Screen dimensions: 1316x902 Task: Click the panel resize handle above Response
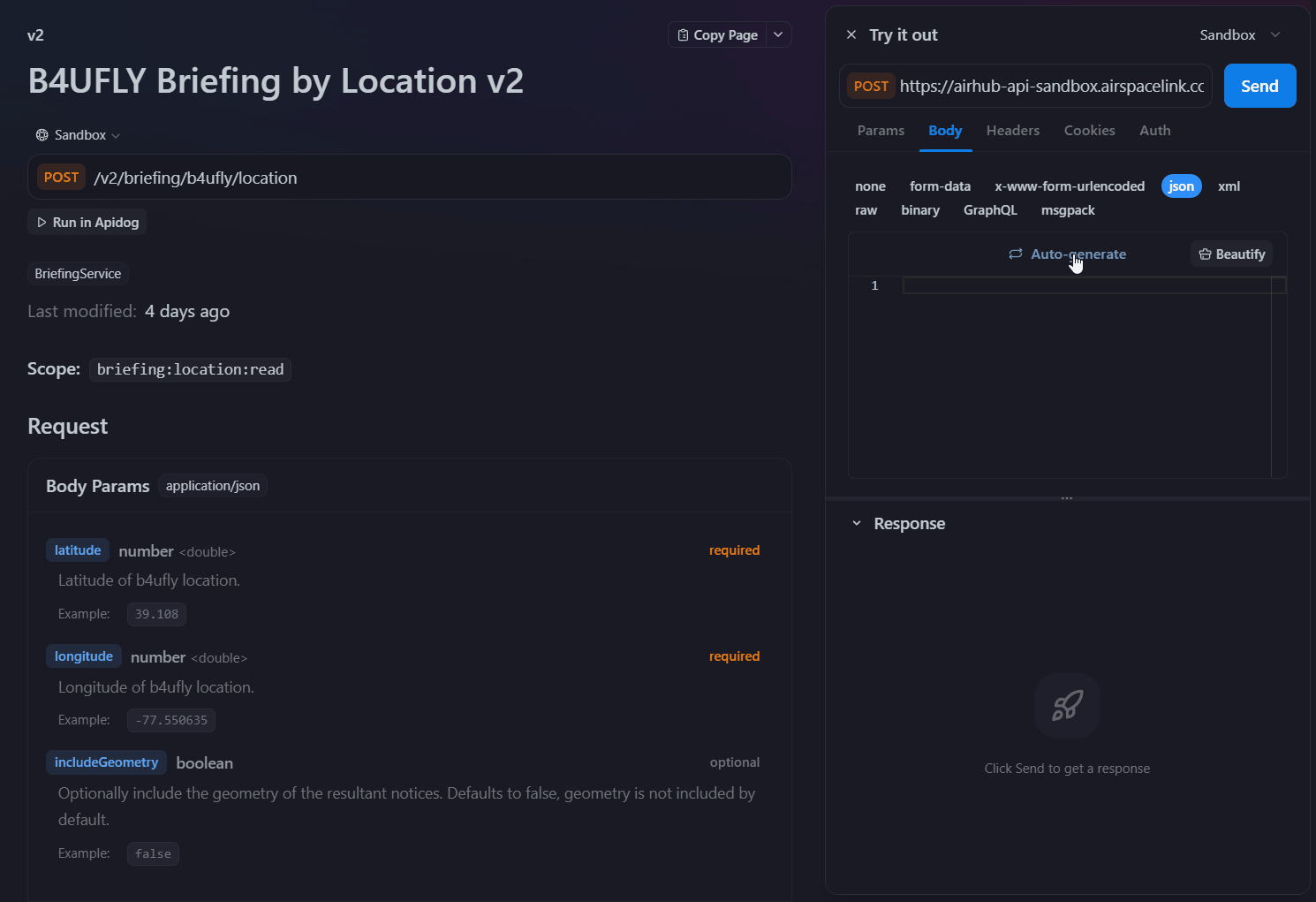click(1066, 496)
